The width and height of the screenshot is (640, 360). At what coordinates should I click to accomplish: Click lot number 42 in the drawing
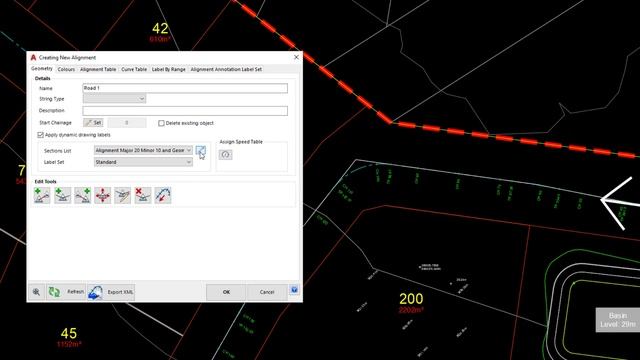(x=160, y=29)
